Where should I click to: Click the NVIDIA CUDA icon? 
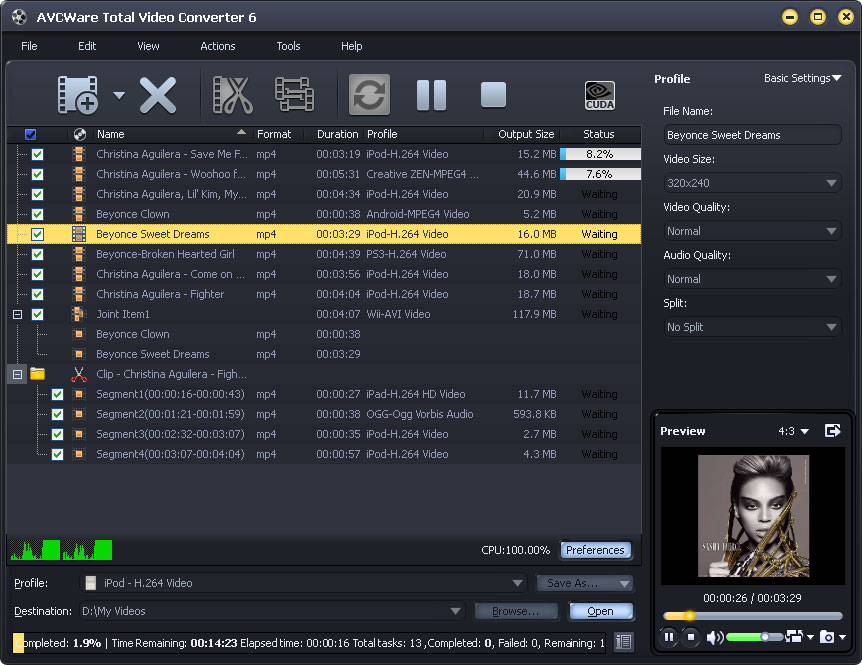pos(600,95)
